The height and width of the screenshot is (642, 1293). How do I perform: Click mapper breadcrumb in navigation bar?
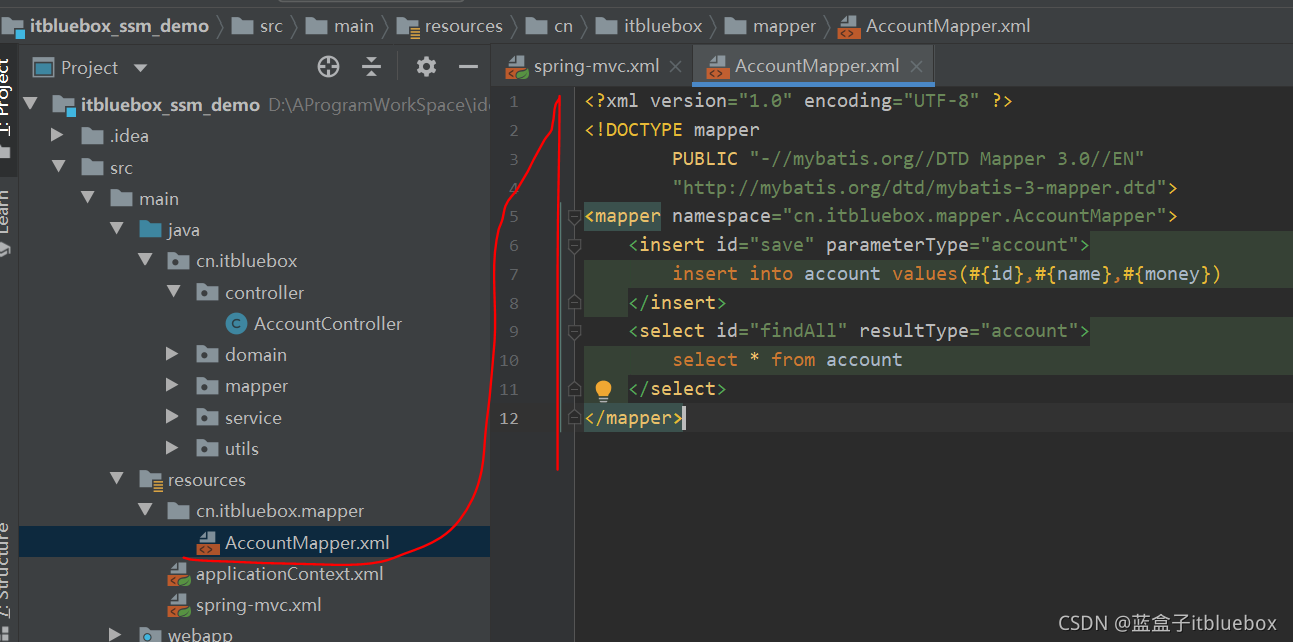771,26
